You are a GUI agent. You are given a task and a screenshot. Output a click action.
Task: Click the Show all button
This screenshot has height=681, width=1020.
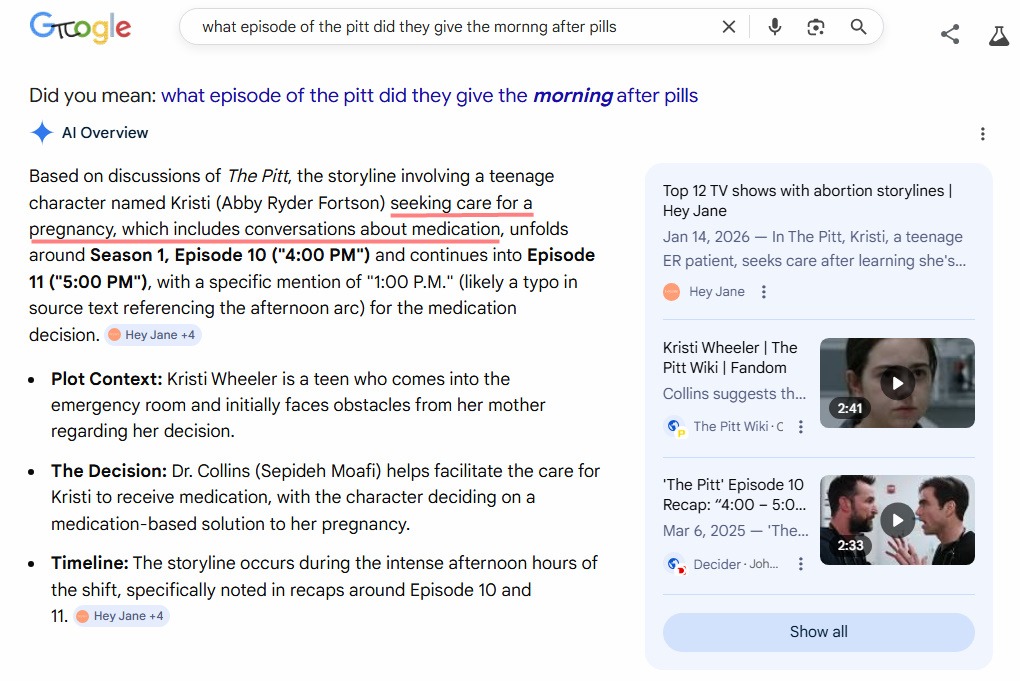point(818,632)
